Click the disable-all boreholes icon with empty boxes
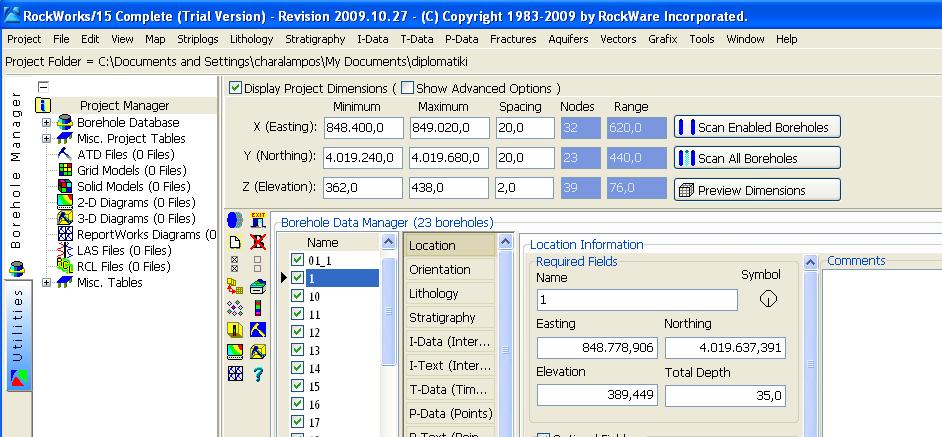This screenshot has width=942, height=437. click(258, 264)
